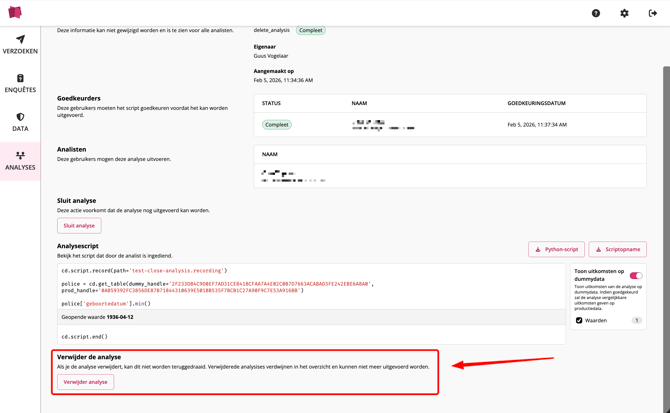The width and height of the screenshot is (670, 413).
Task: Click the Status column header
Action: point(271,103)
